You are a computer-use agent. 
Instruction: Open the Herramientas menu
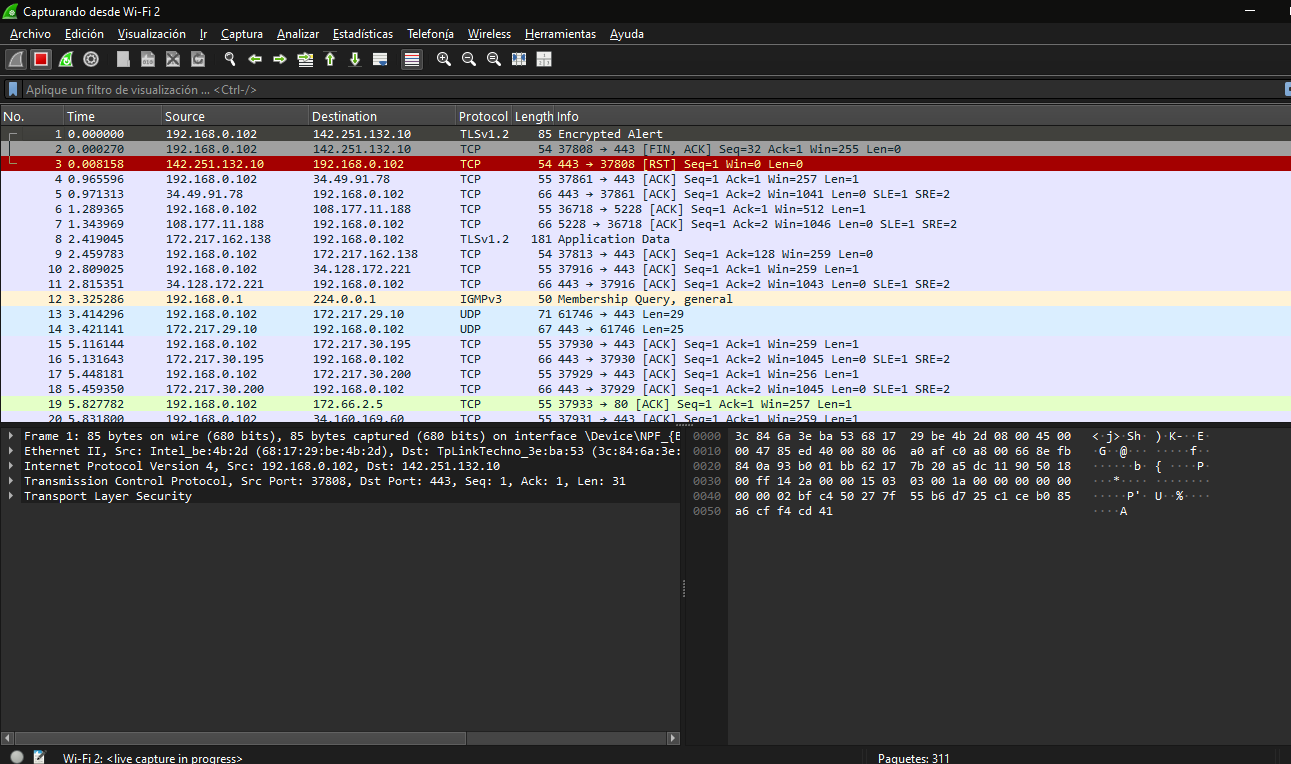click(560, 34)
